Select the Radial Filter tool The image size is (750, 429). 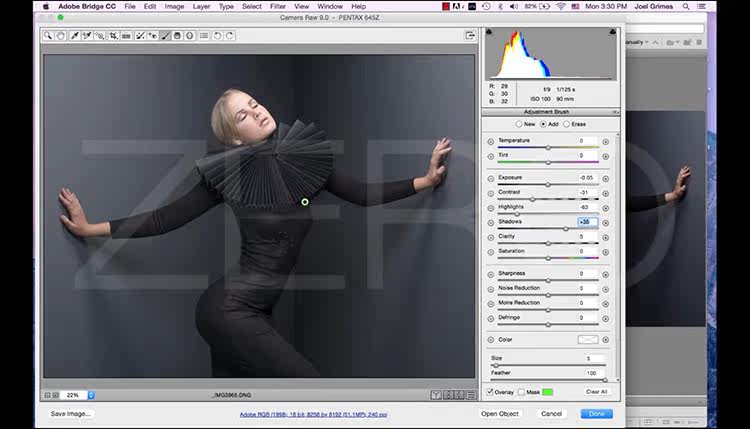tap(190, 35)
